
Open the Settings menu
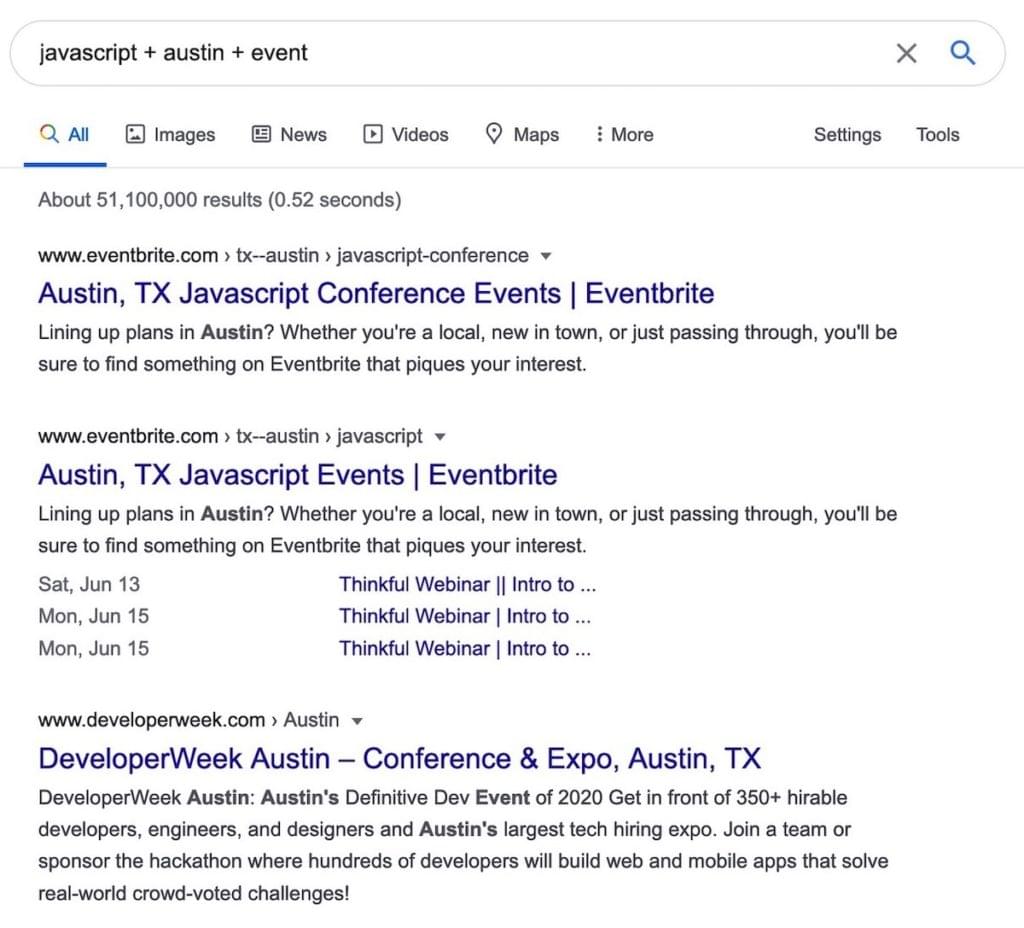(x=847, y=134)
